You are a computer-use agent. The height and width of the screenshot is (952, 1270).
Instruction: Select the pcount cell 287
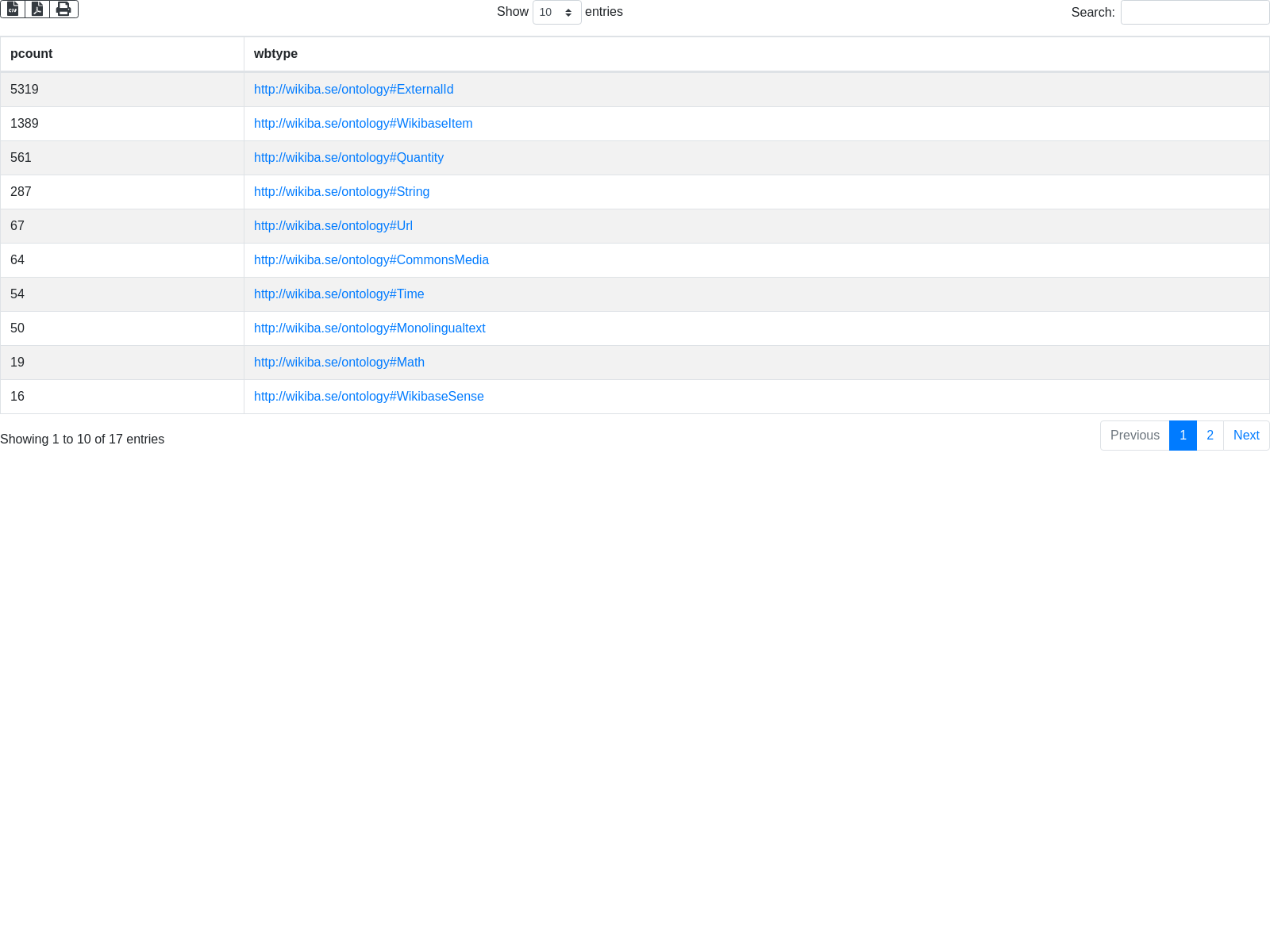click(x=122, y=192)
